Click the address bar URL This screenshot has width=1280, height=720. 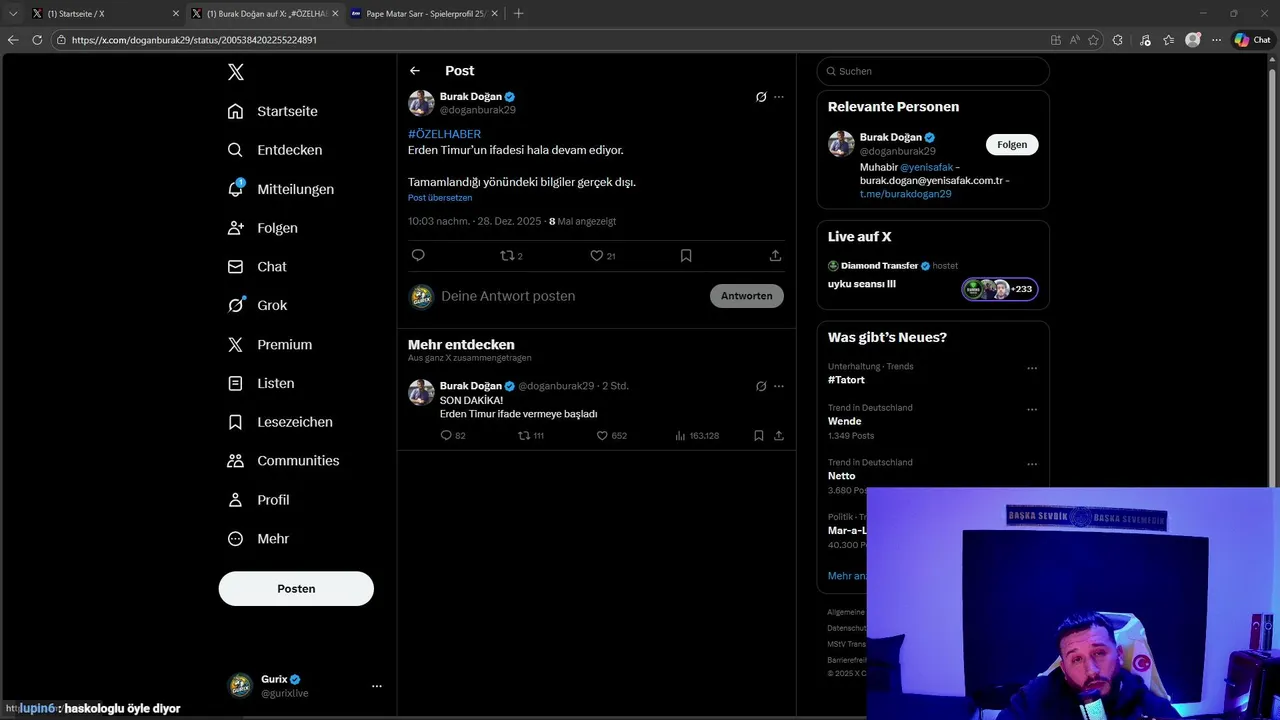pyautogui.click(x=194, y=40)
